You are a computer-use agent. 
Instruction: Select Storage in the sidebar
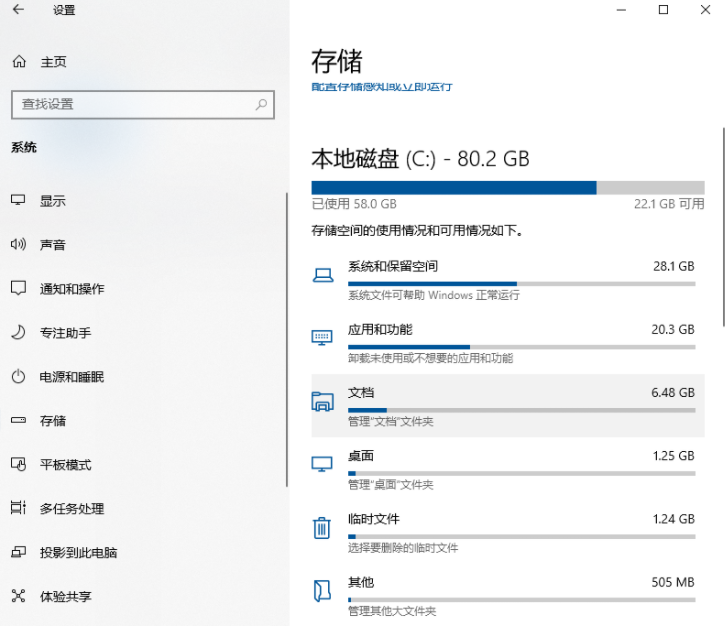coord(53,421)
